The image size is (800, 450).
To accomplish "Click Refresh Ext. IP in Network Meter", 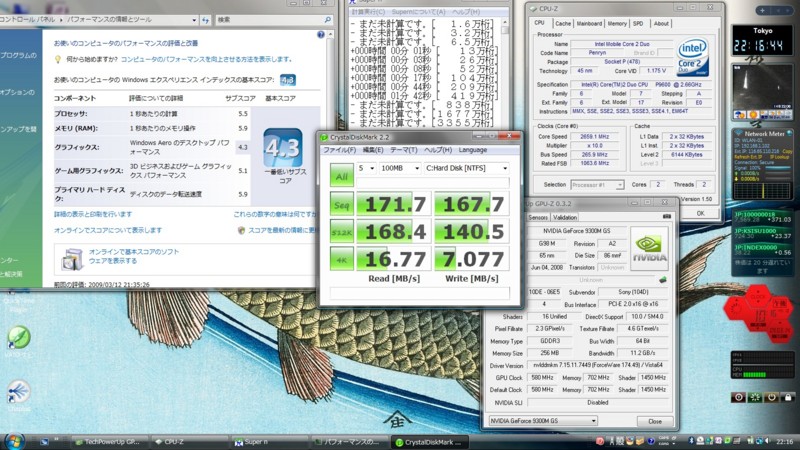I will (748, 157).
